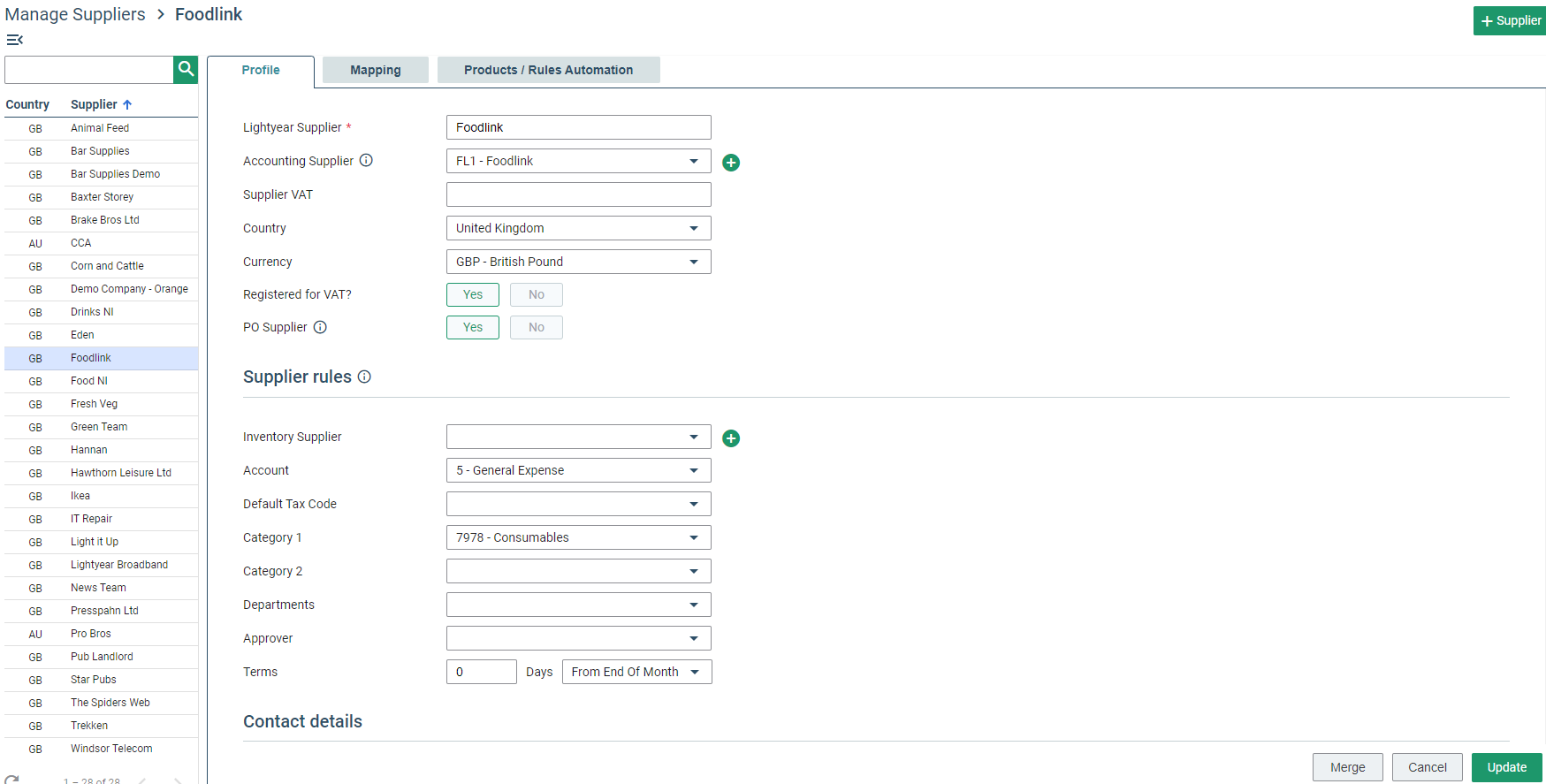This screenshot has height=784, width=1546.
Task: Click the Merge button
Action: click(1348, 767)
